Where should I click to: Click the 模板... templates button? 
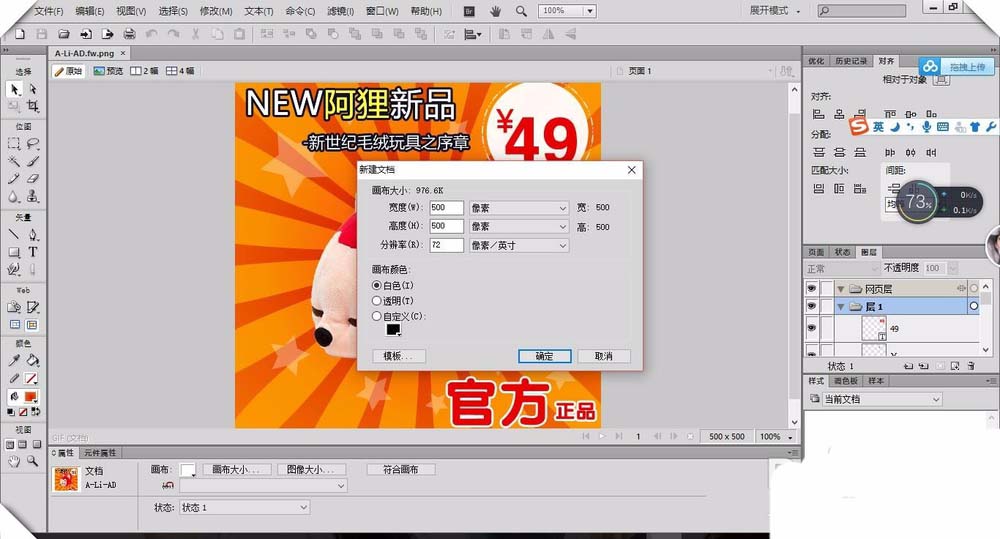pos(399,356)
